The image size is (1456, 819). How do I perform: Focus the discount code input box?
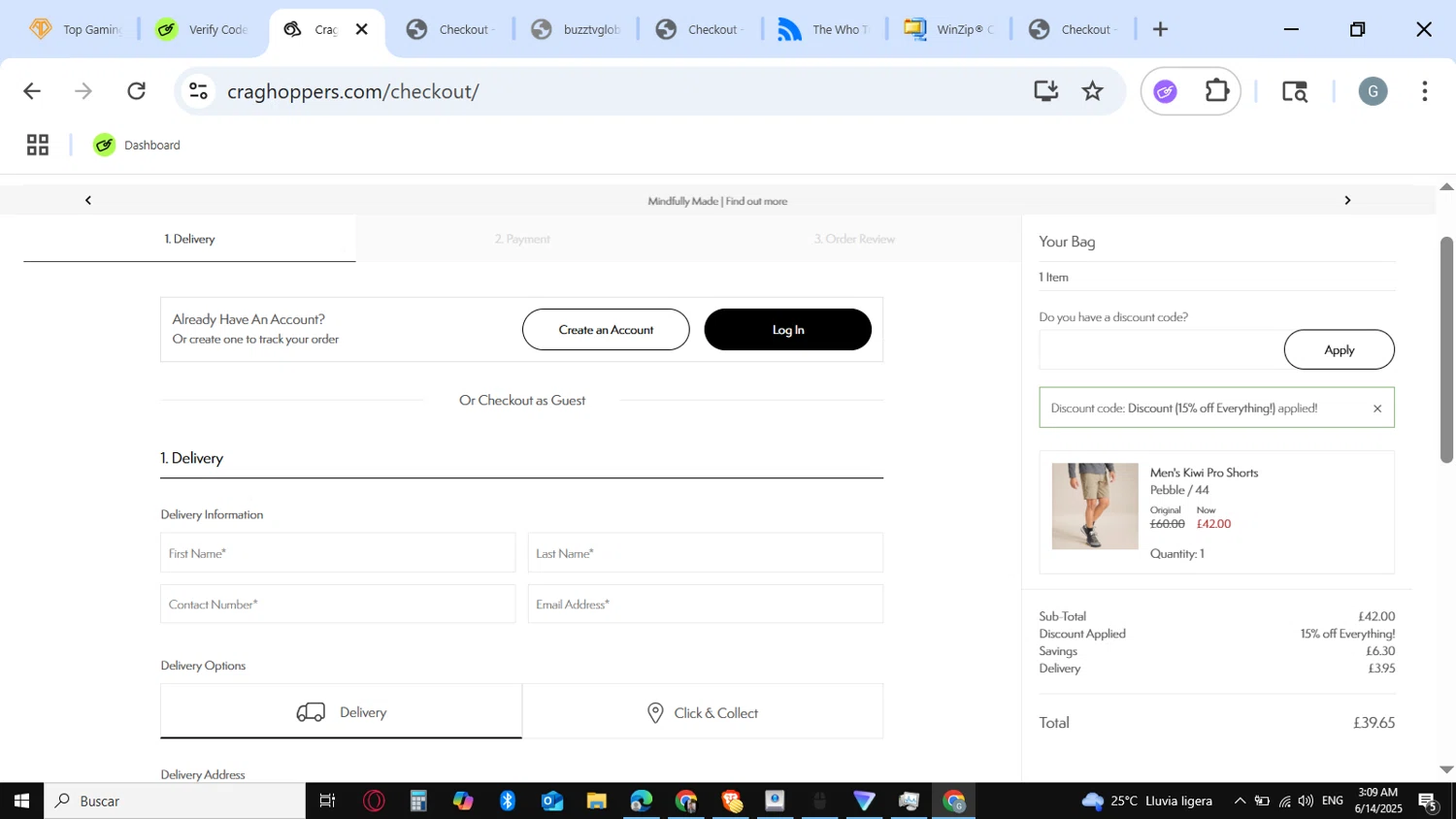point(1162,349)
